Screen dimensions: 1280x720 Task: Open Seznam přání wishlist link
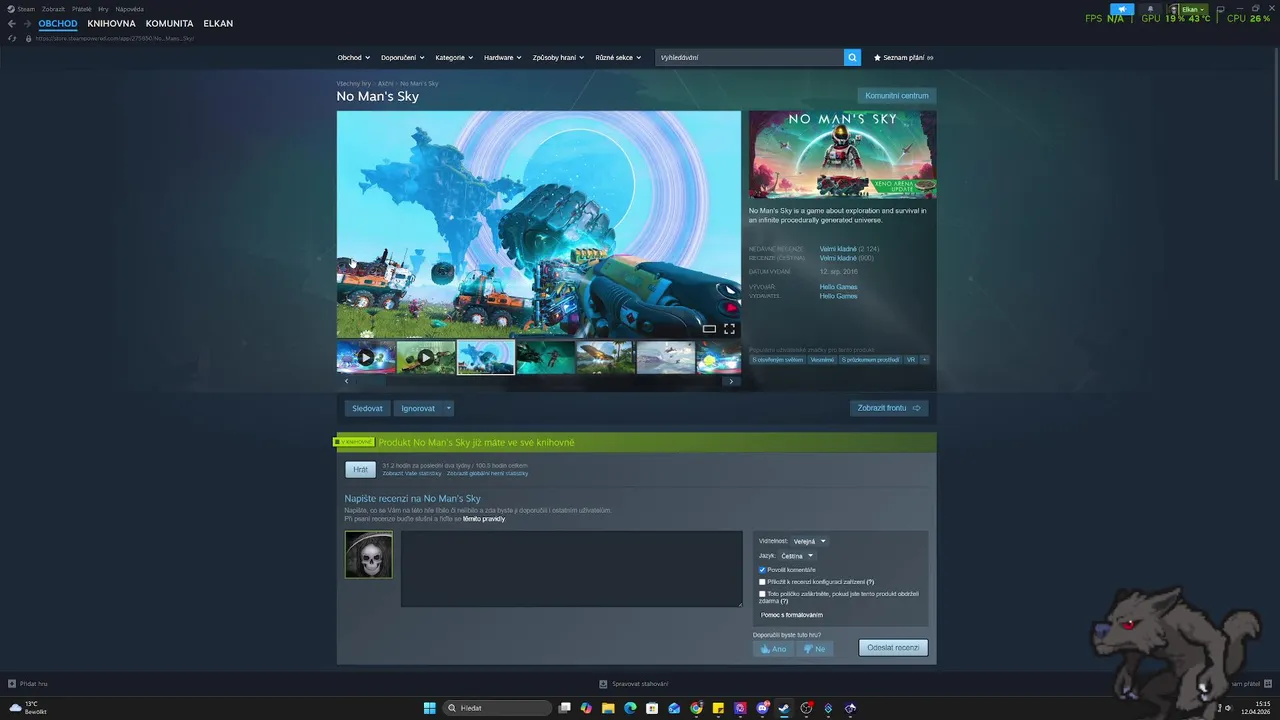904,58
